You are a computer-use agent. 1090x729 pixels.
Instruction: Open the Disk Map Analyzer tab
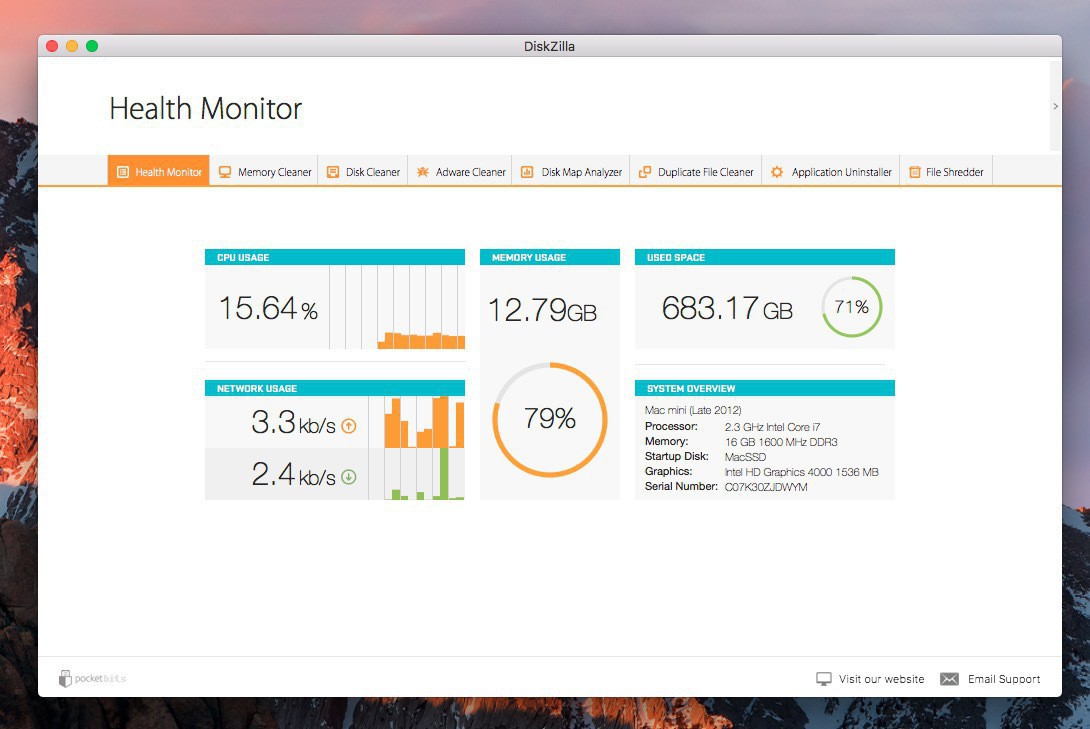point(581,172)
